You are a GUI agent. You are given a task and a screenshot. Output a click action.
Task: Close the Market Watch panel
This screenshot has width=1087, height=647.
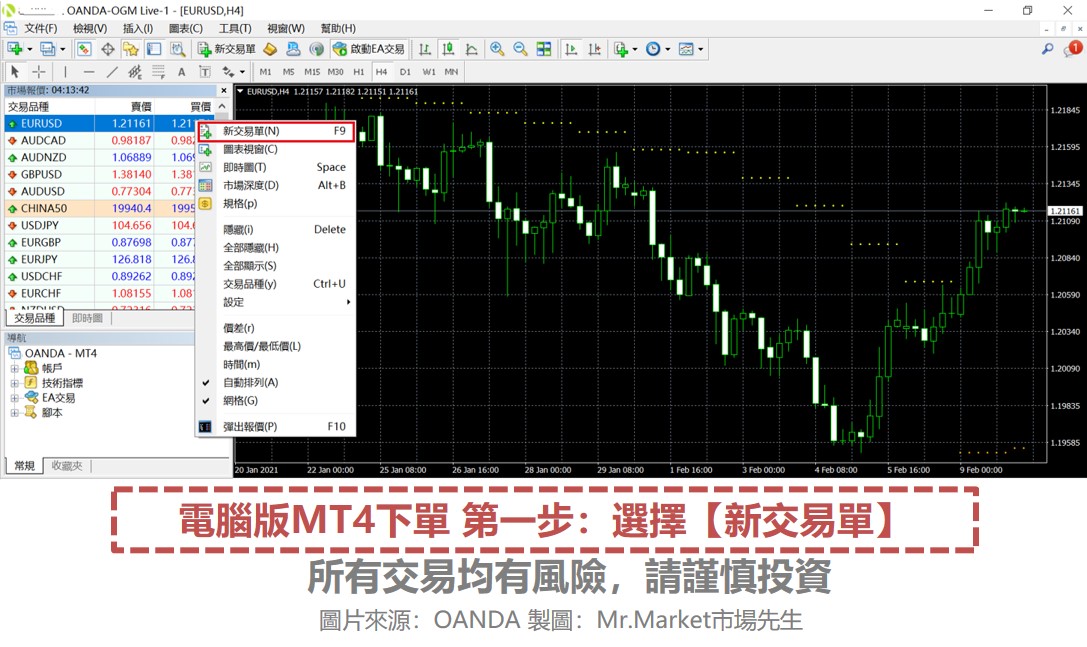tap(224, 90)
